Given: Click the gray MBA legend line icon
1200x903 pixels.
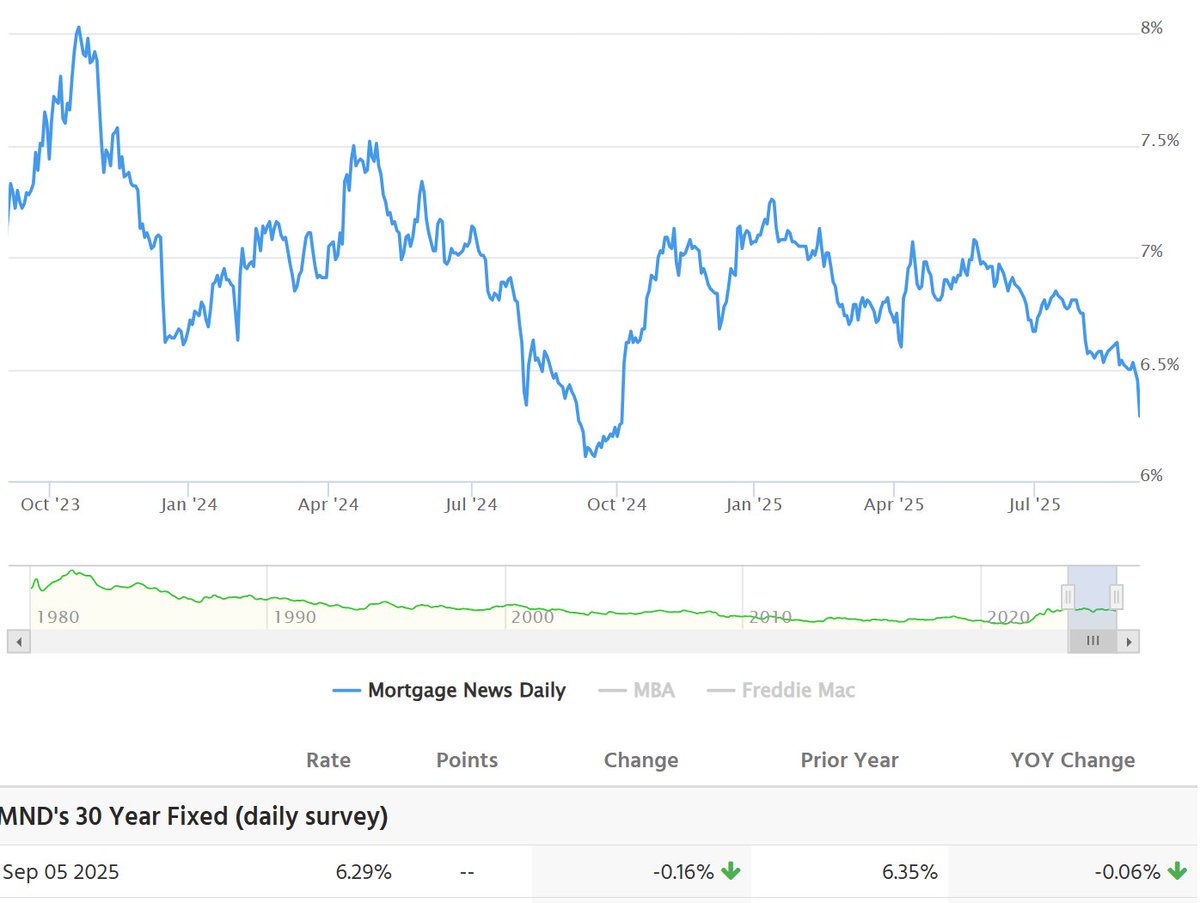Looking at the screenshot, I should point(610,690).
